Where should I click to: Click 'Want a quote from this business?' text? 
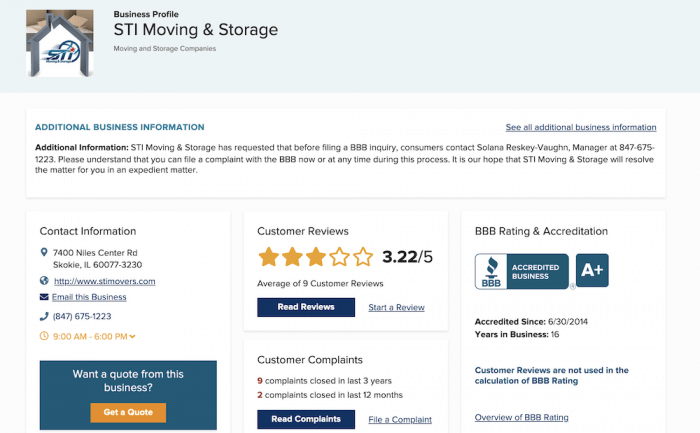(128, 381)
